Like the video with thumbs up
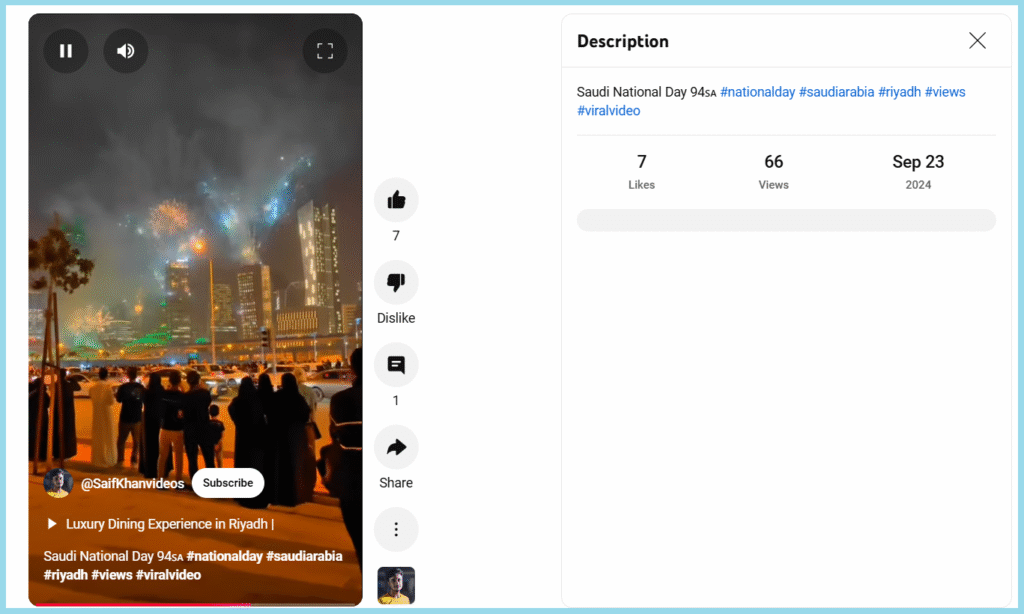 coord(396,200)
